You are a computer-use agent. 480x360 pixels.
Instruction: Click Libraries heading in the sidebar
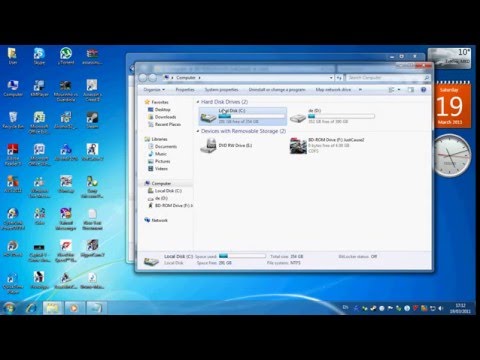(x=156, y=139)
